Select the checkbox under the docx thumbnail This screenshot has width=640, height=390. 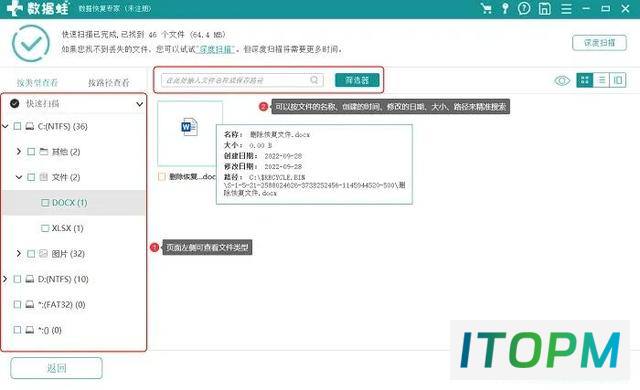click(x=162, y=177)
